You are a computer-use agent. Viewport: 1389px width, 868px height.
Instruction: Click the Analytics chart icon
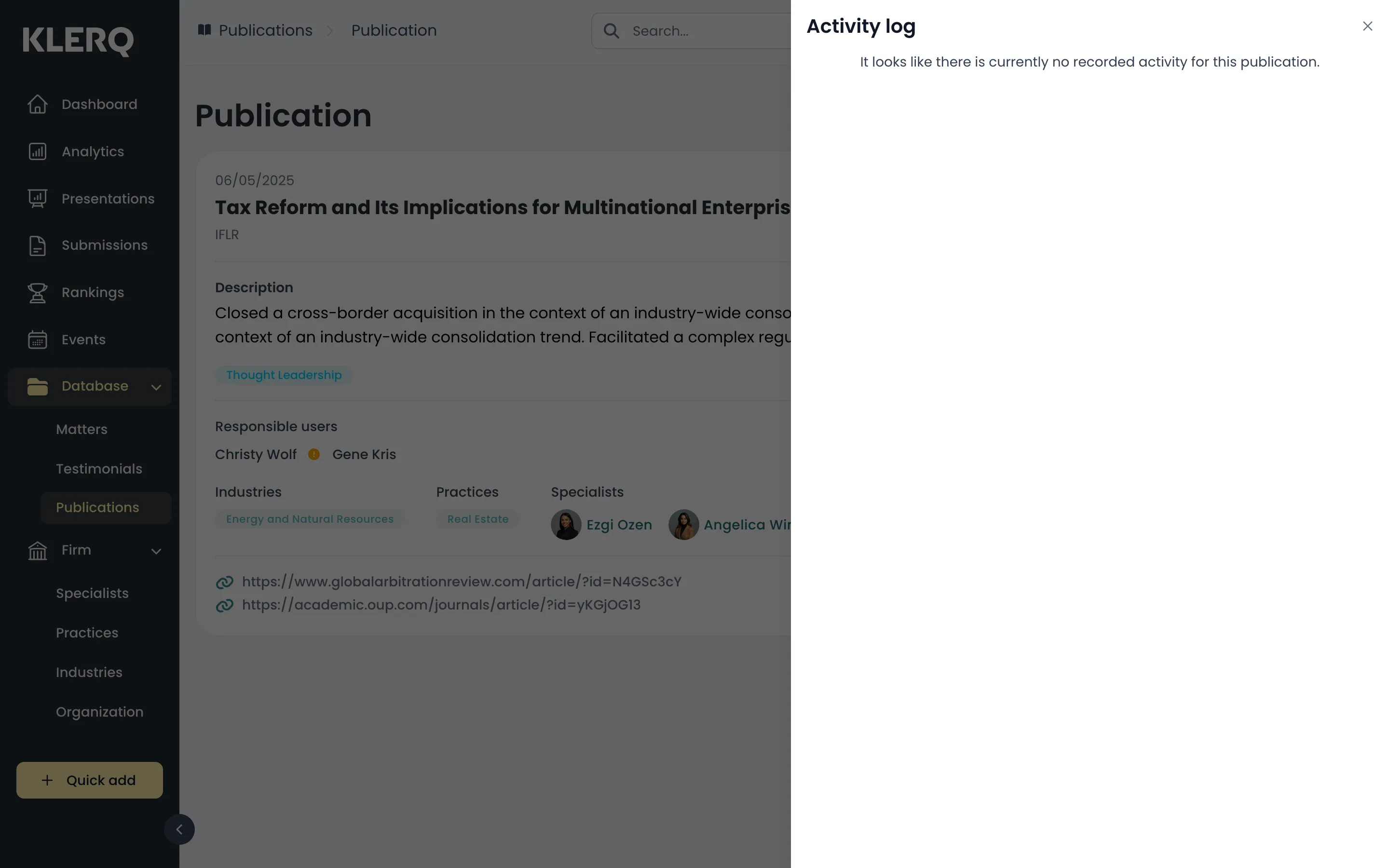[x=37, y=151]
